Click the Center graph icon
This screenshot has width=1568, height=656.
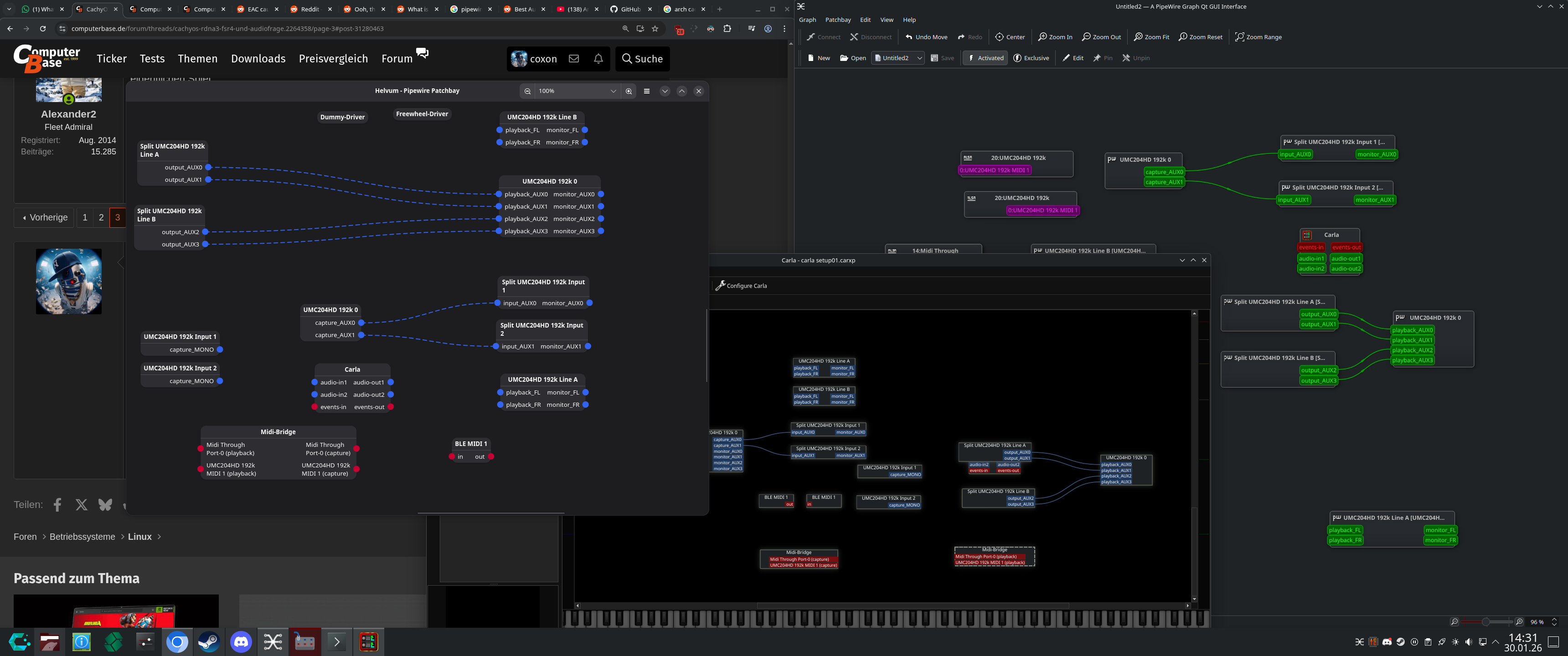pyautogui.click(x=1009, y=37)
